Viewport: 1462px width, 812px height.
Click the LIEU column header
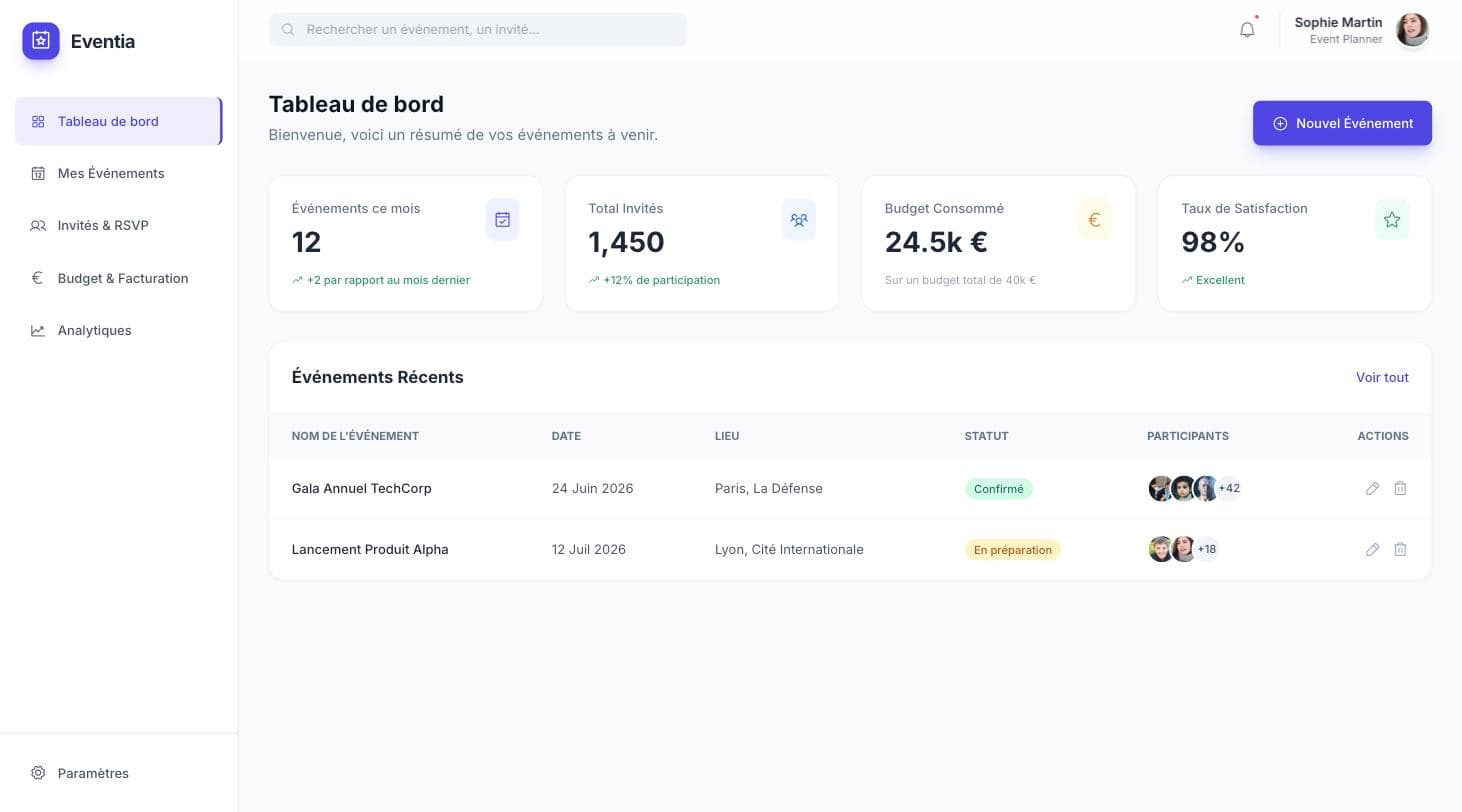727,436
